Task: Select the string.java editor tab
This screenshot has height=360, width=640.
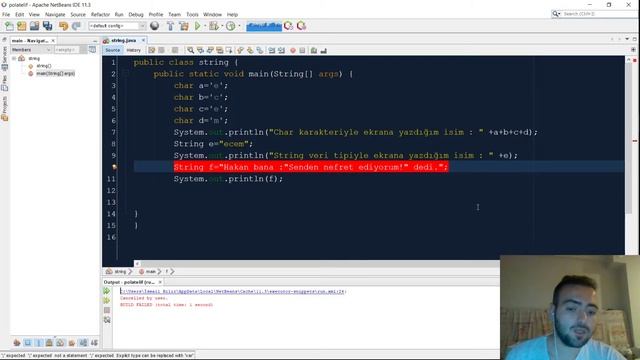Action: click(x=123, y=40)
